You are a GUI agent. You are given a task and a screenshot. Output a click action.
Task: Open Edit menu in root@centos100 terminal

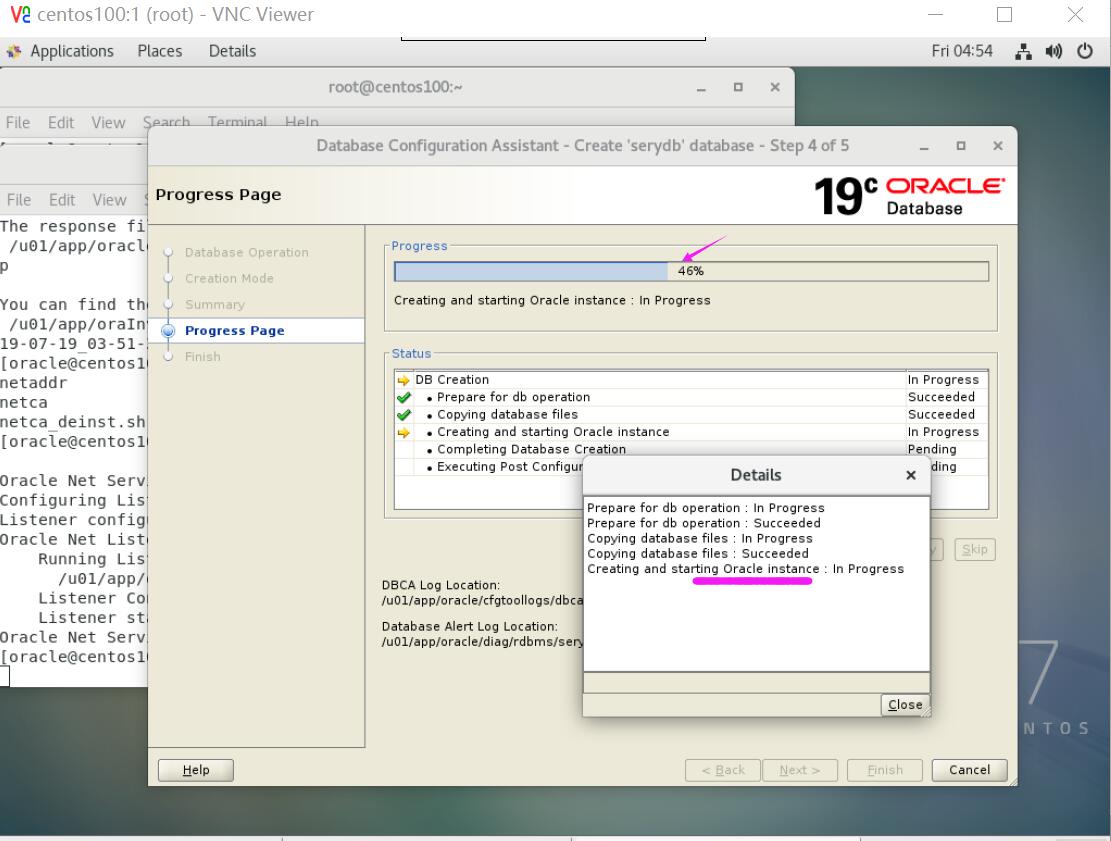tap(61, 123)
